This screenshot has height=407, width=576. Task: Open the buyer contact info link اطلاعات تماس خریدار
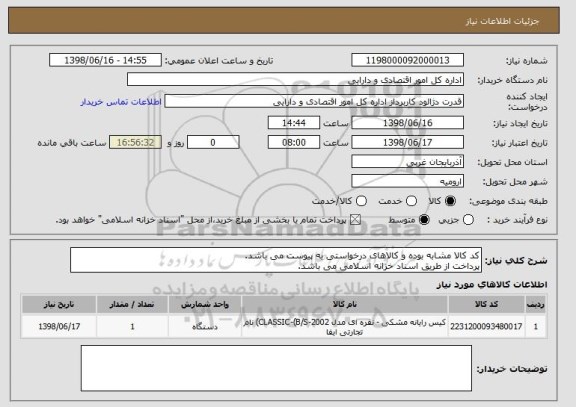point(121,102)
